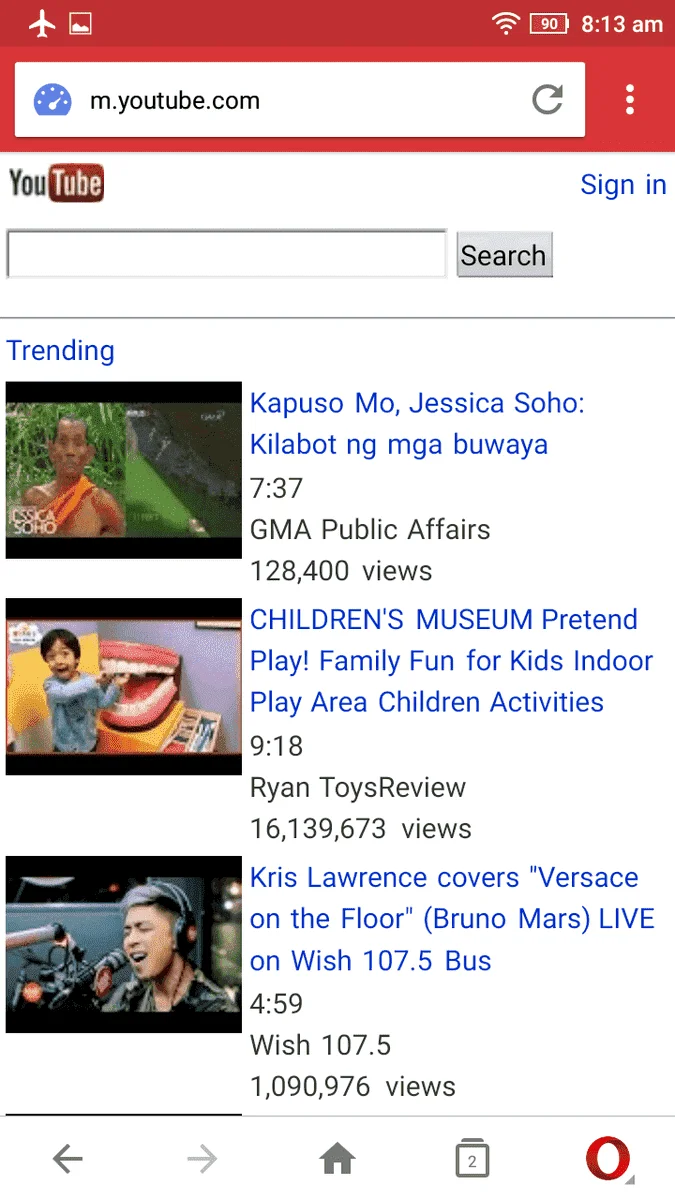Open the home page icon
This screenshot has width=675, height=1200.
337,1160
